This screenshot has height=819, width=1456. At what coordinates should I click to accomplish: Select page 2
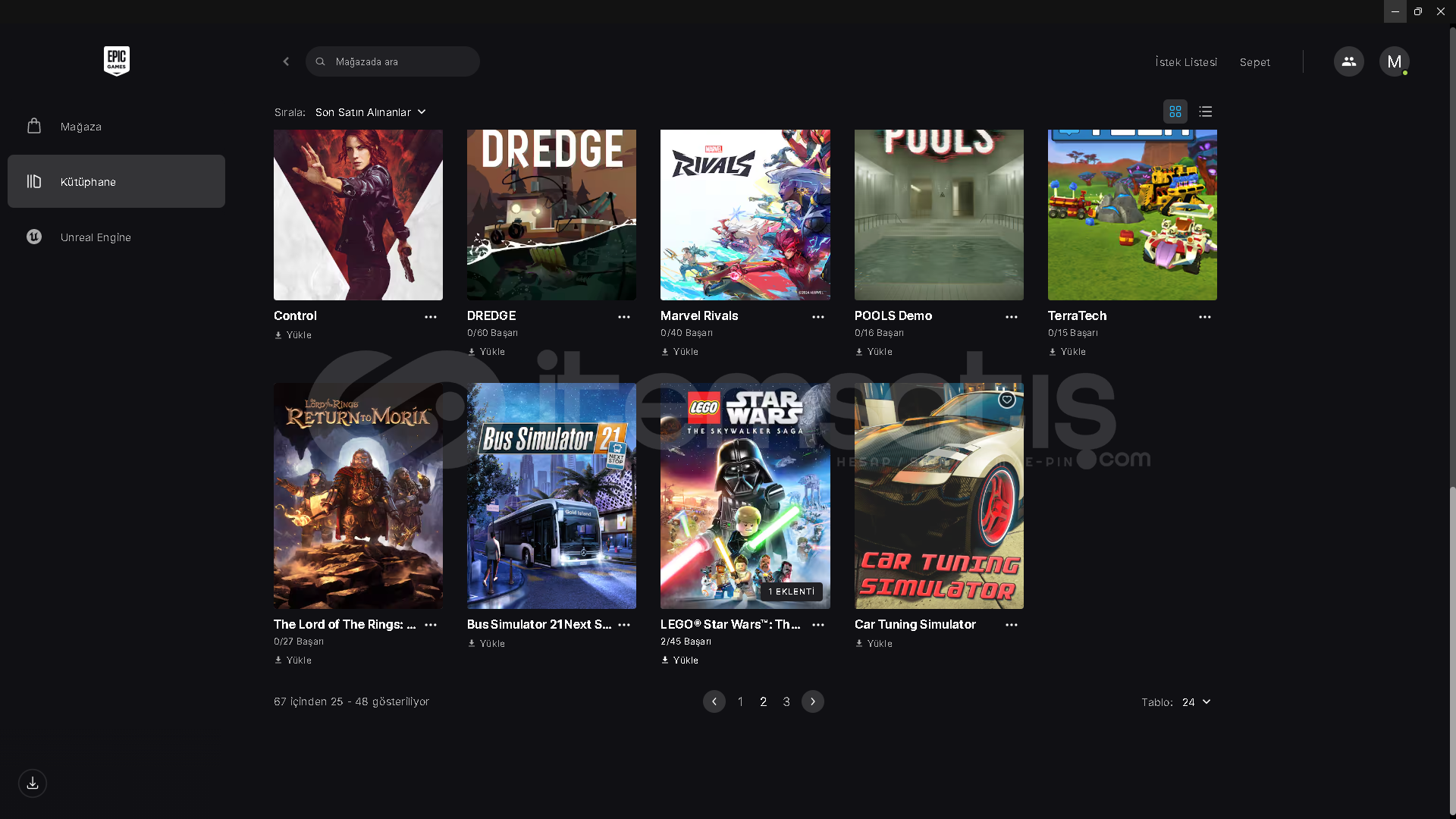764,702
